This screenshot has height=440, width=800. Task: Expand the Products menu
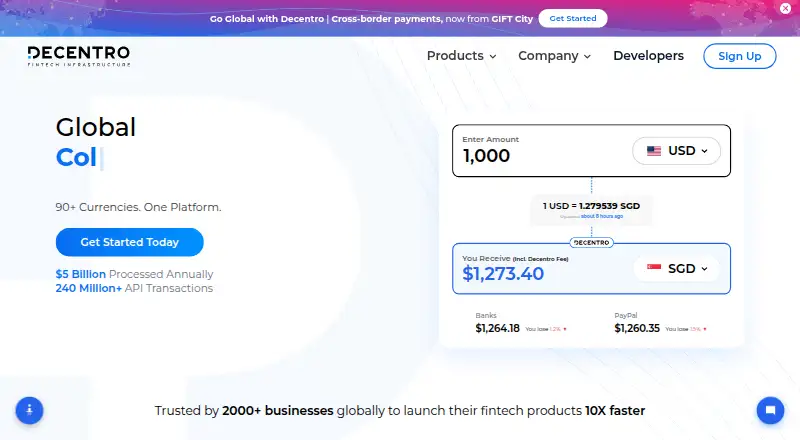coord(461,56)
